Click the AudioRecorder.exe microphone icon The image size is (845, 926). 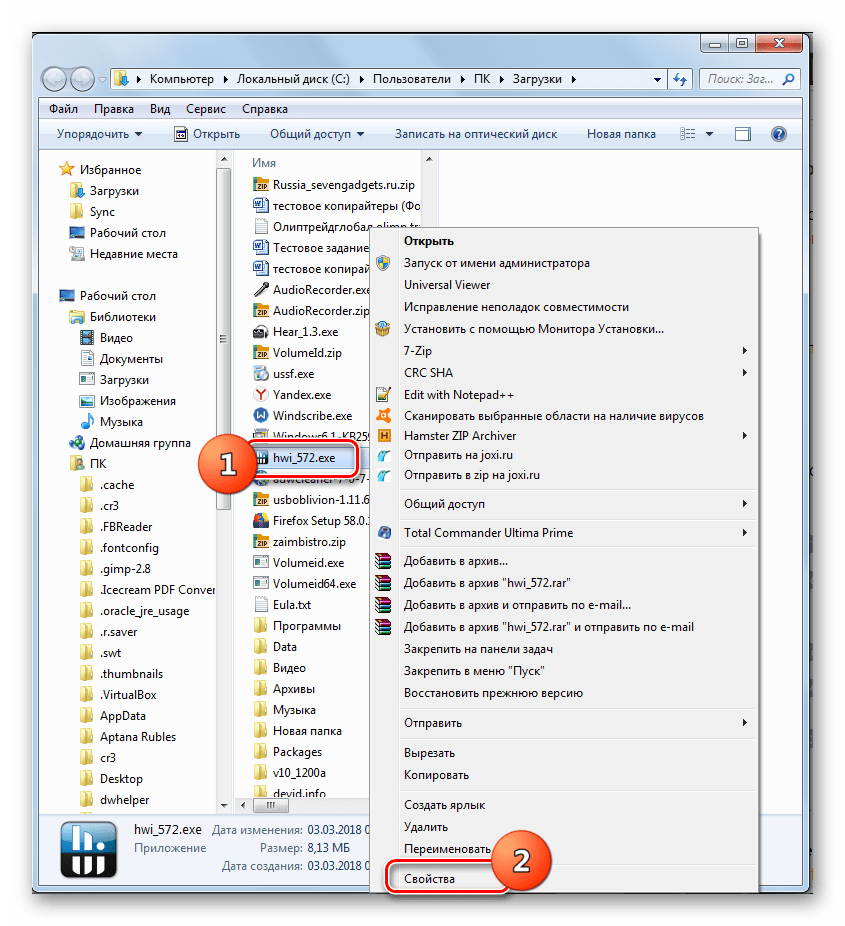coord(260,289)
